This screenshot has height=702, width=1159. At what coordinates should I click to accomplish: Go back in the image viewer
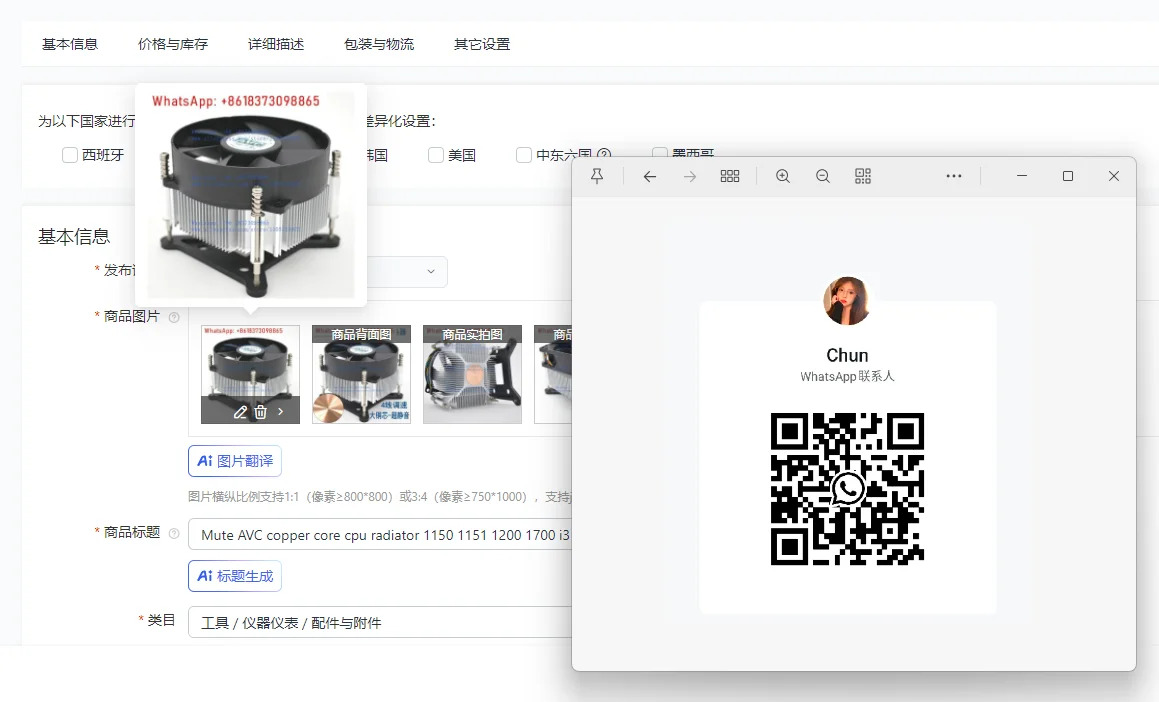click(650, 176)
